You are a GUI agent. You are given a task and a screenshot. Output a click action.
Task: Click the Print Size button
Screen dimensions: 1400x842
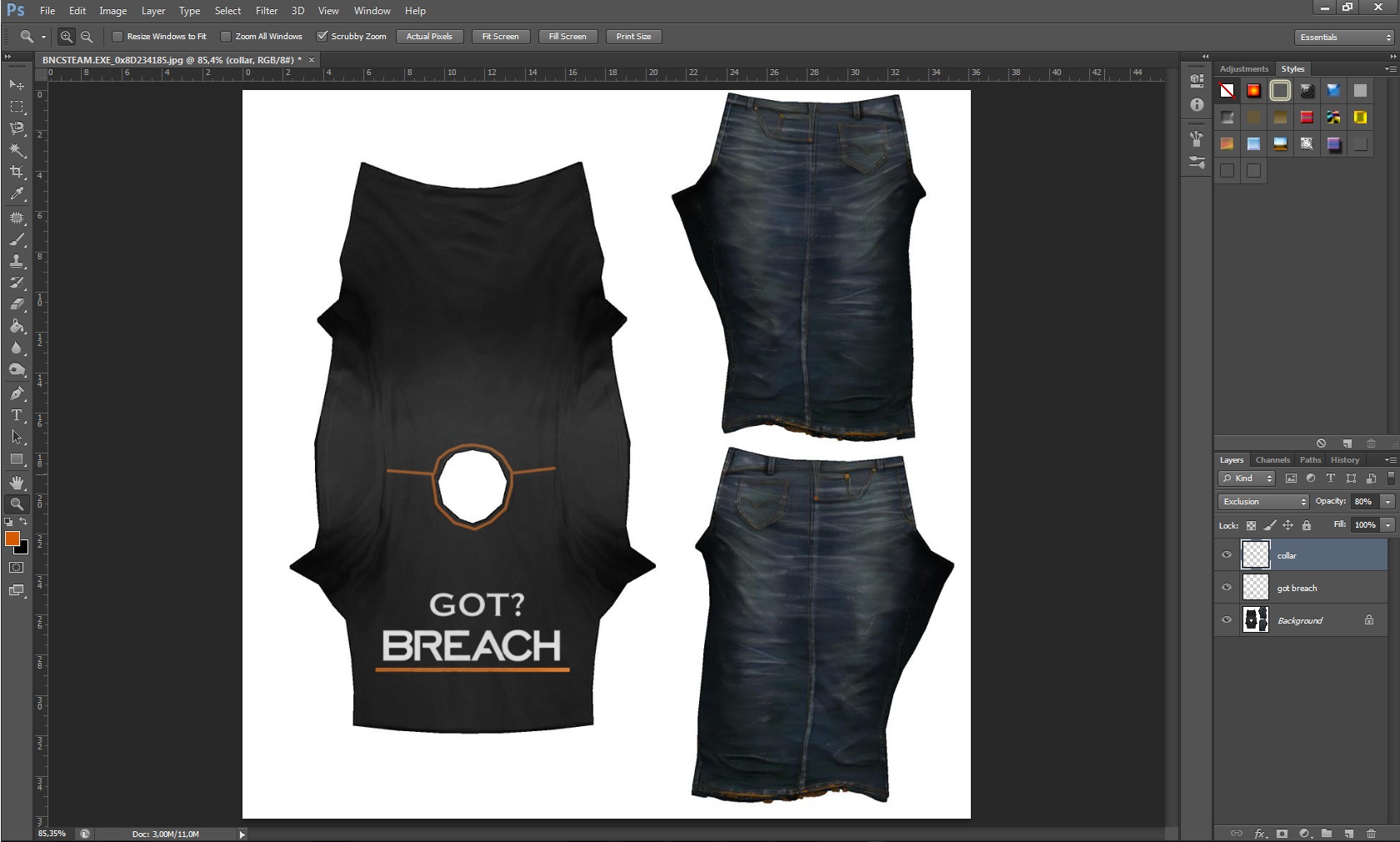pos(634,37)
